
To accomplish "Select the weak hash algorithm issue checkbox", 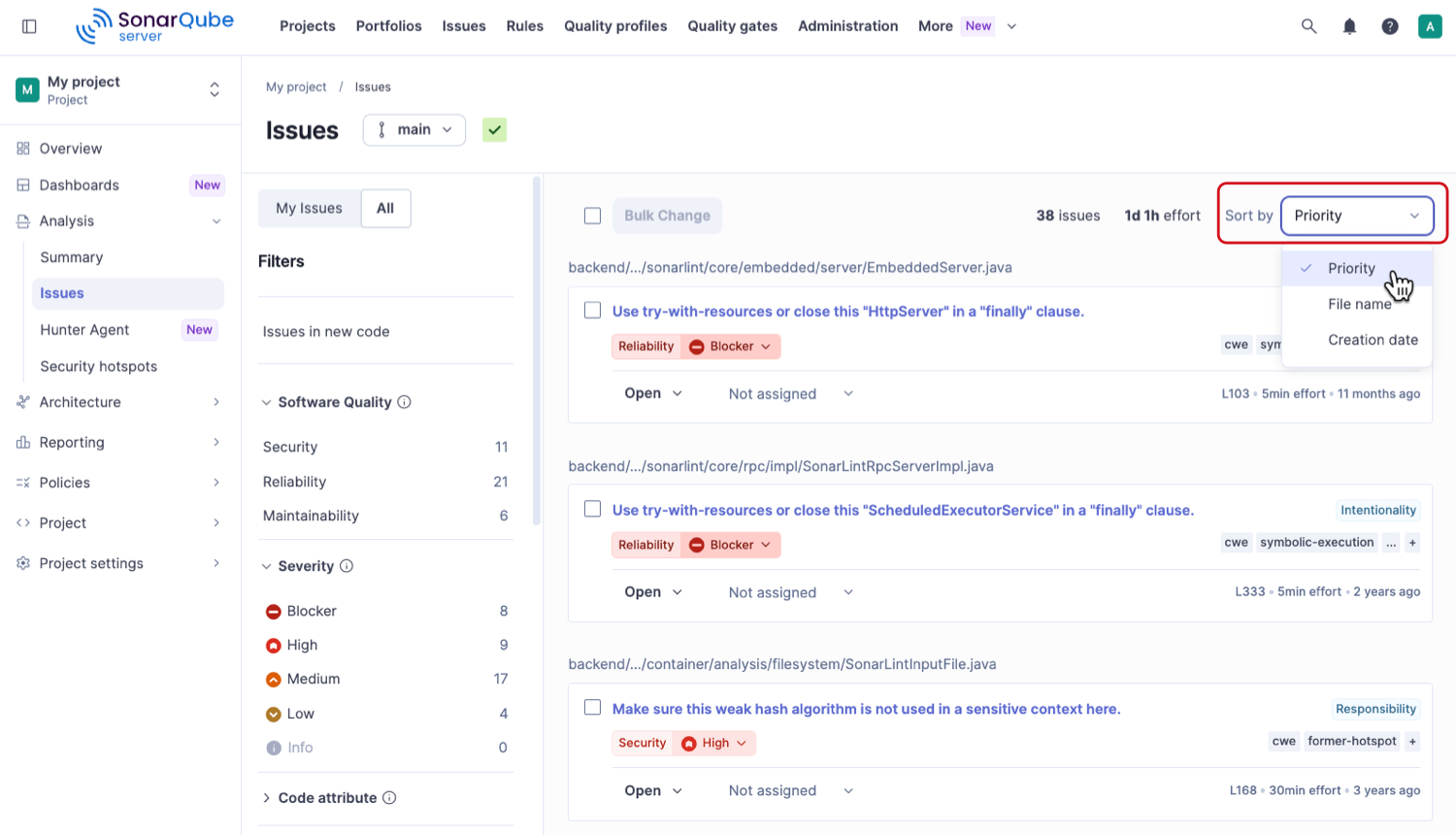I will coord(592,708).
